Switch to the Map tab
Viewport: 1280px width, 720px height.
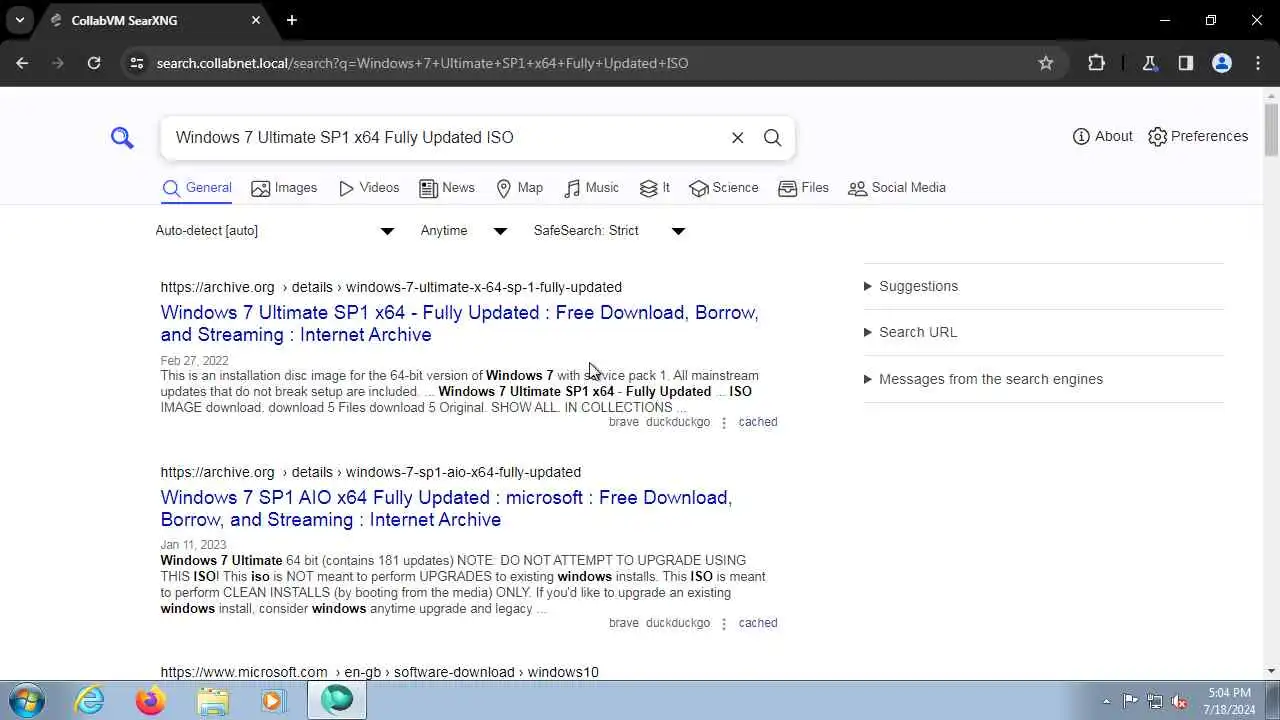[x=520, y=188]
